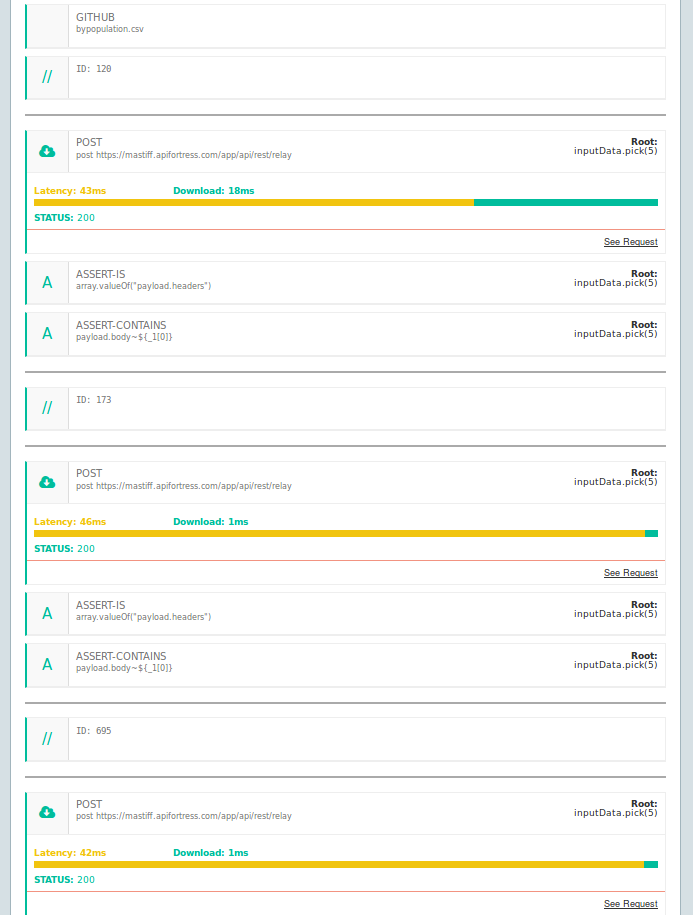Open See Request for the 42ms latency POST
This screenshot has width=693, height=915.
click(x=630, y=904)
